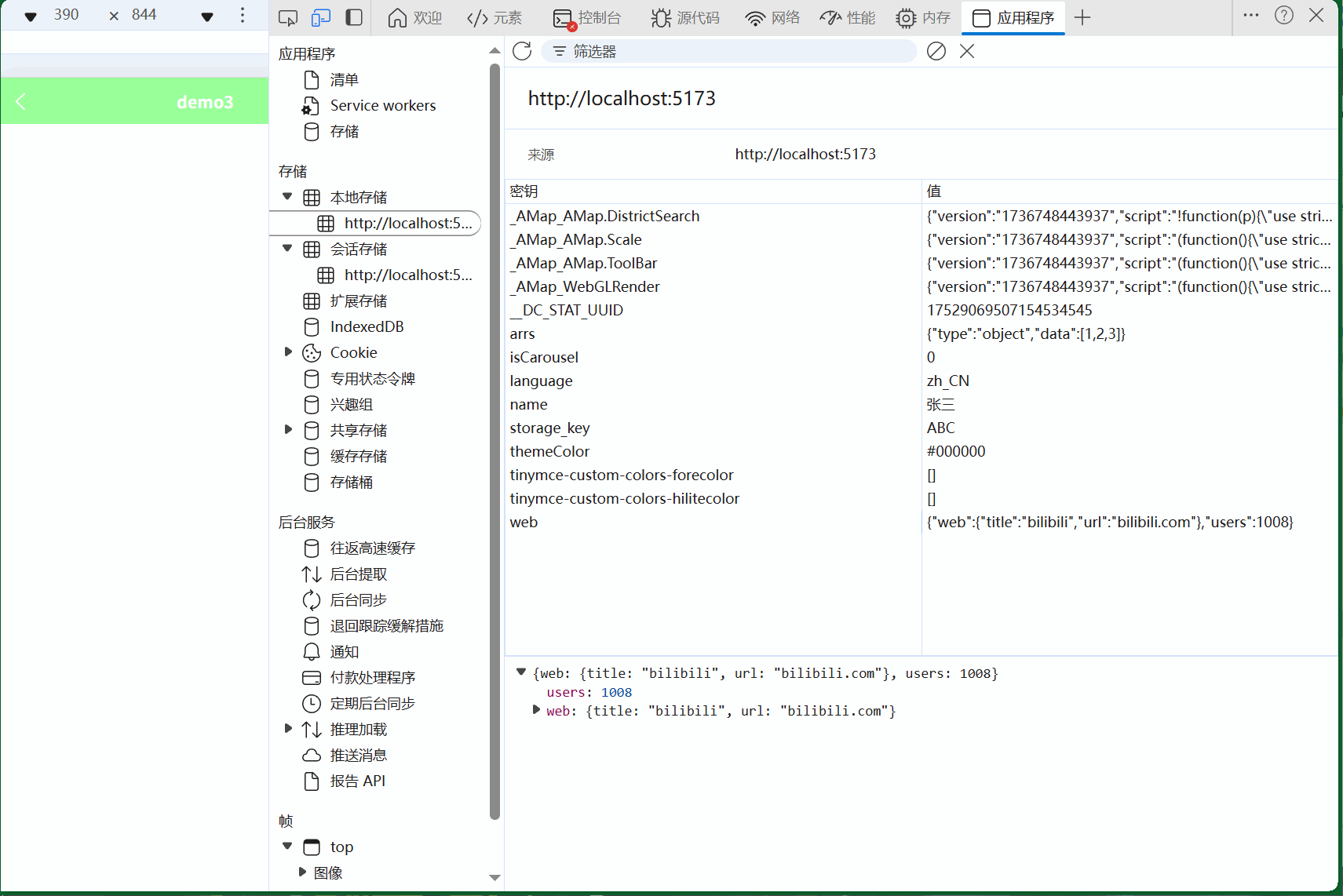1343x896 pixels.
Task: Expand the Cookie storage section
Action: pos(287,351)
